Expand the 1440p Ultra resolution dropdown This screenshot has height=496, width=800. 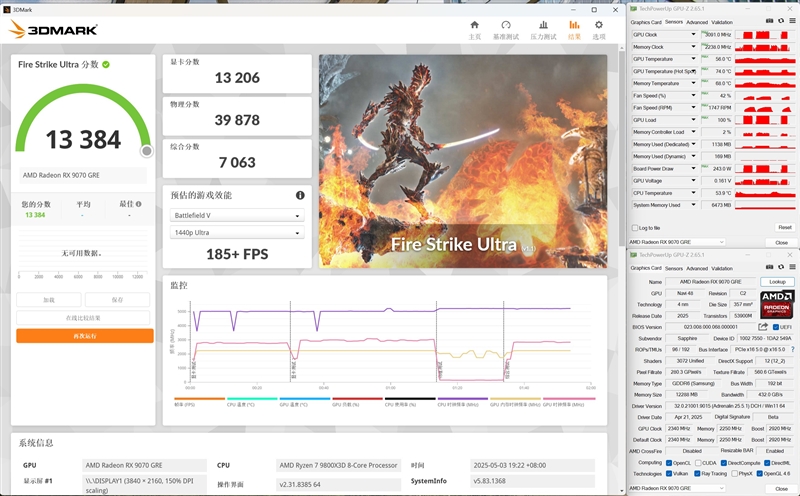[x=236, y=233]
